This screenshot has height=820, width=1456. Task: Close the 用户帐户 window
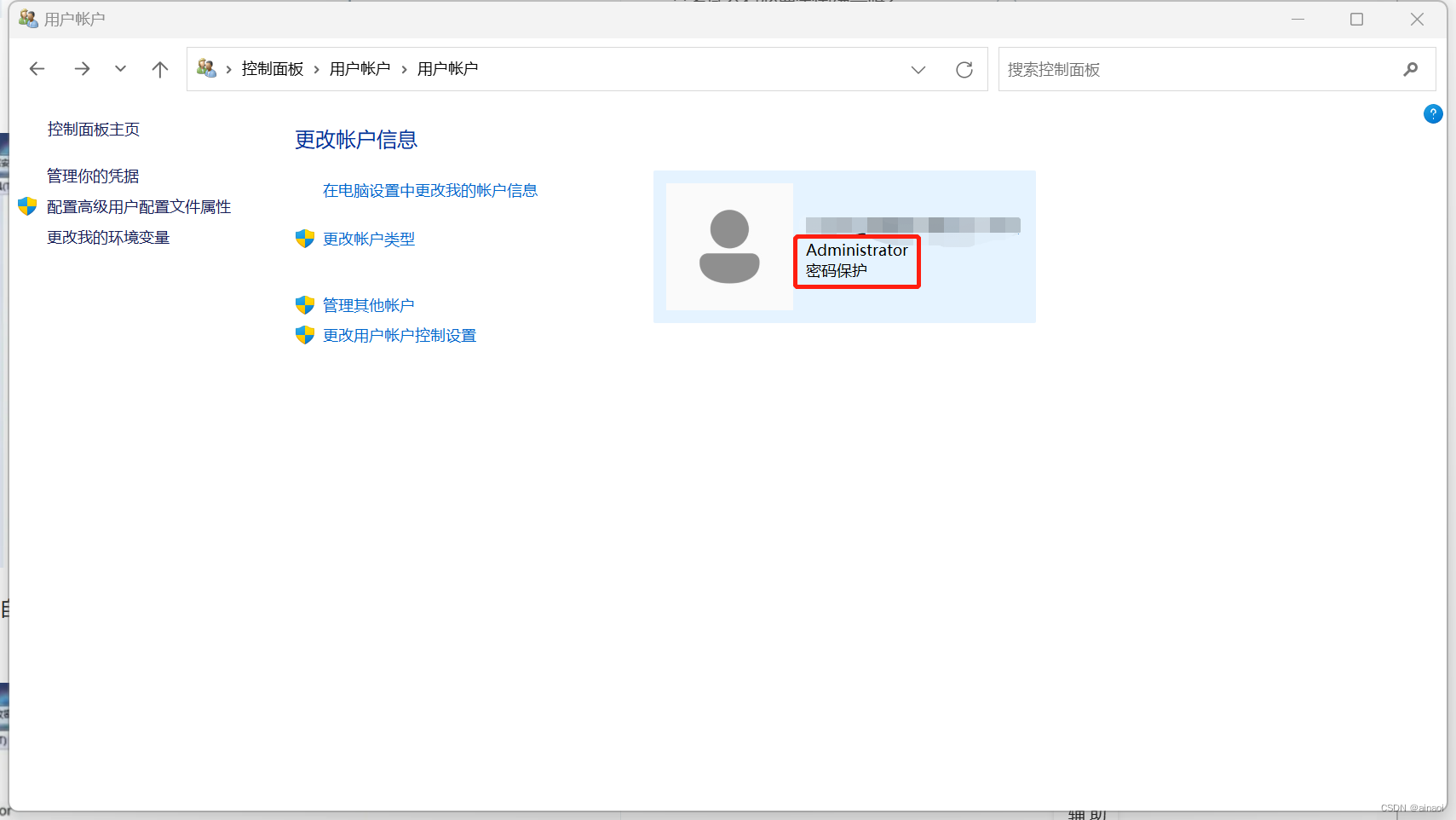point(1417,19)
